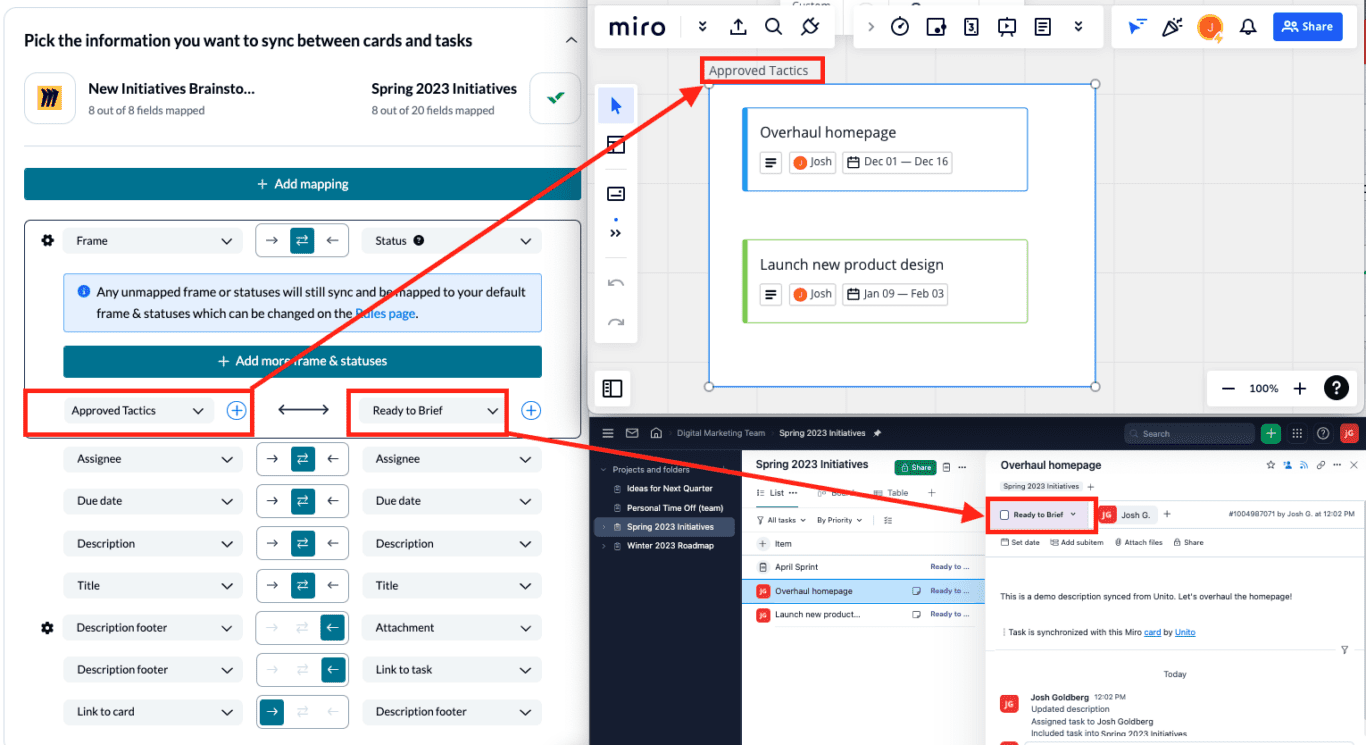Open Ideas for Next Quarter folder
Image resolution: width=1366 pixels, height=745 pixels.
(670, 488)
